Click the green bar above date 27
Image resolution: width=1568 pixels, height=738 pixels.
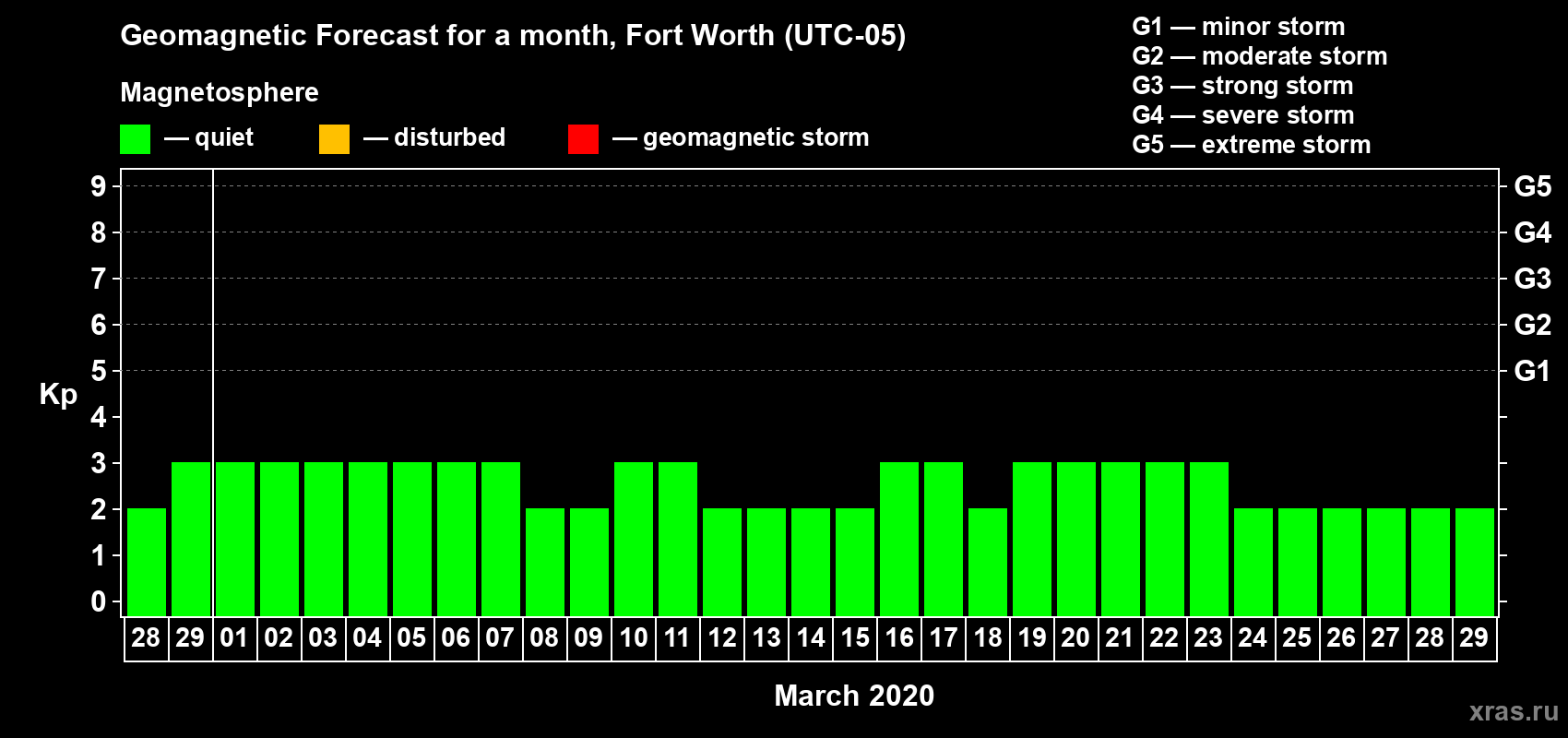pos(1386,562)
